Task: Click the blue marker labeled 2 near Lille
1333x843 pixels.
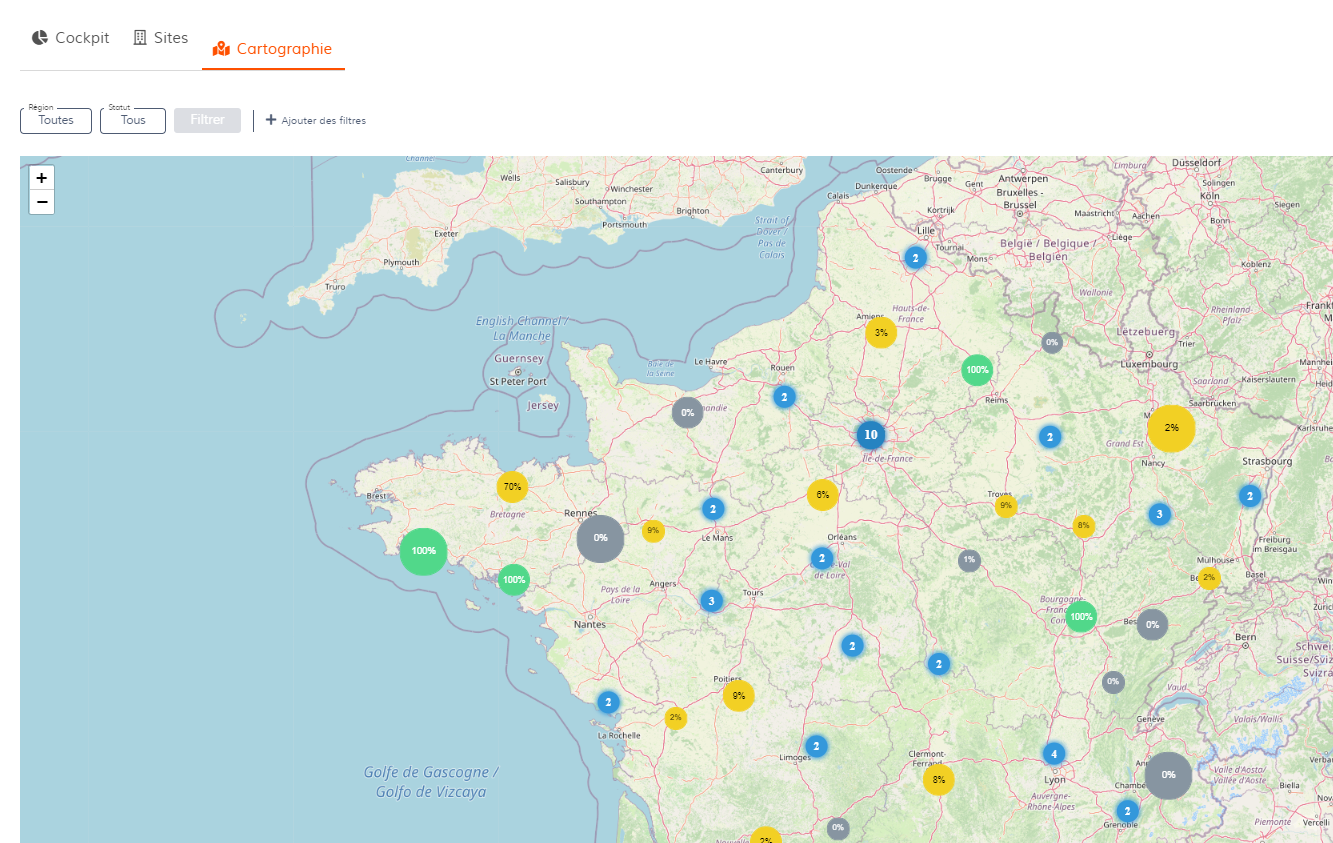Action: click(915, 257)
